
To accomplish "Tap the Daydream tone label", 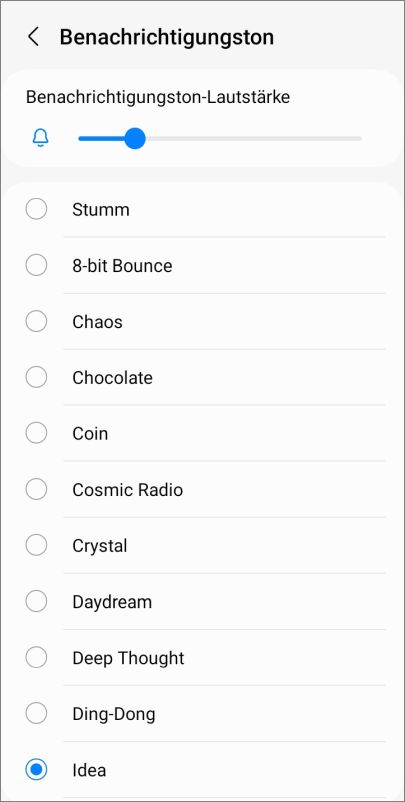I will click(x=112, y=602).
